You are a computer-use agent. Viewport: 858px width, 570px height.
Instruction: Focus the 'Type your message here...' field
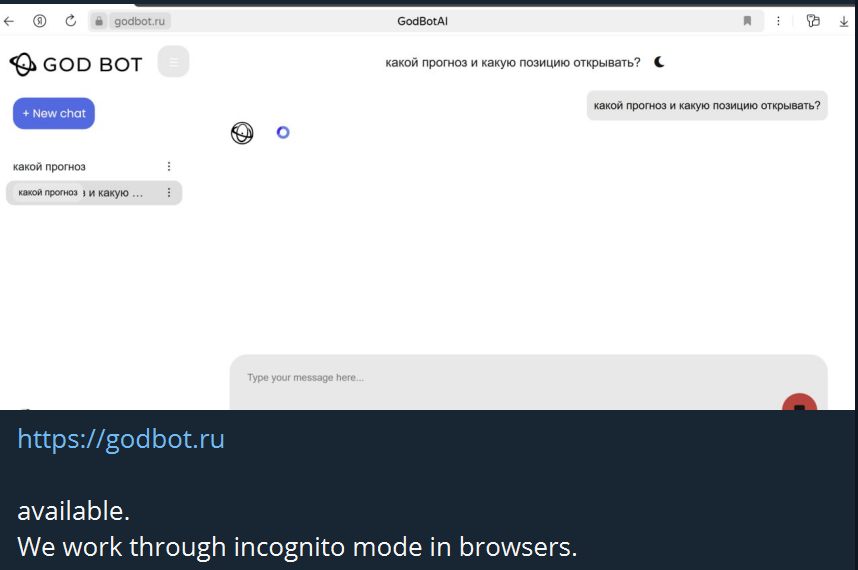click(528, 382)
